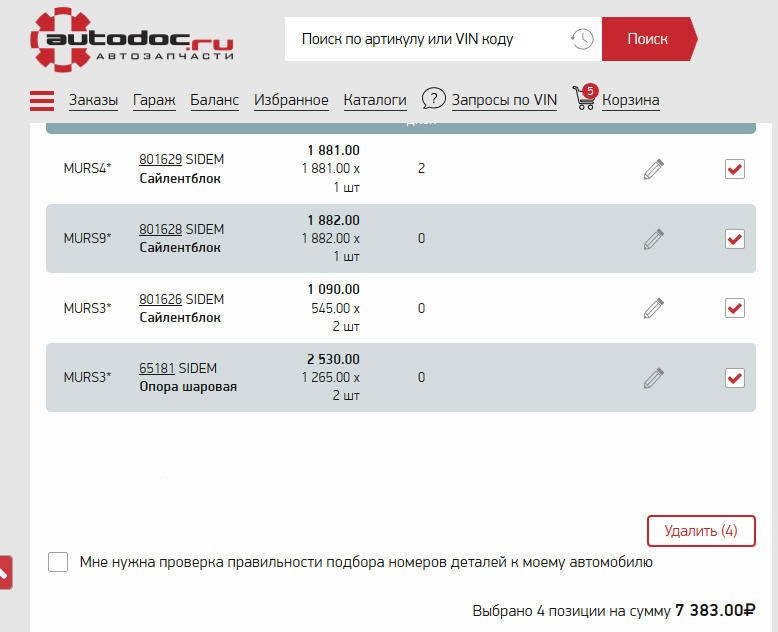Select the MURS4* supplier code

[x=87, y=169]
